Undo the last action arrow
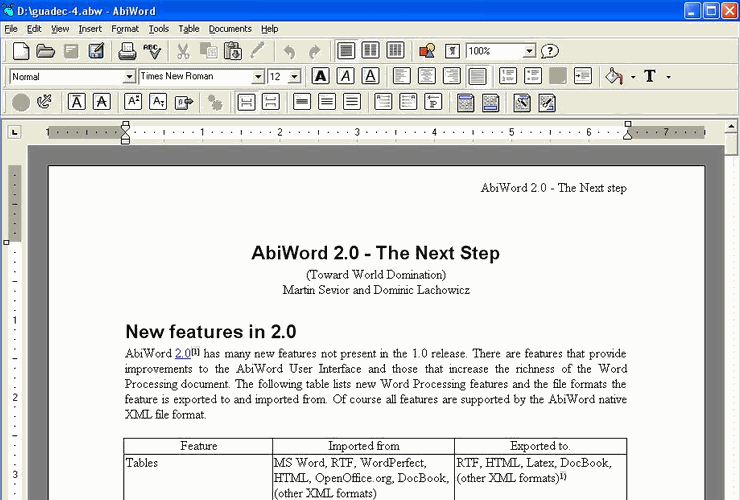 (x=289, y=51)
